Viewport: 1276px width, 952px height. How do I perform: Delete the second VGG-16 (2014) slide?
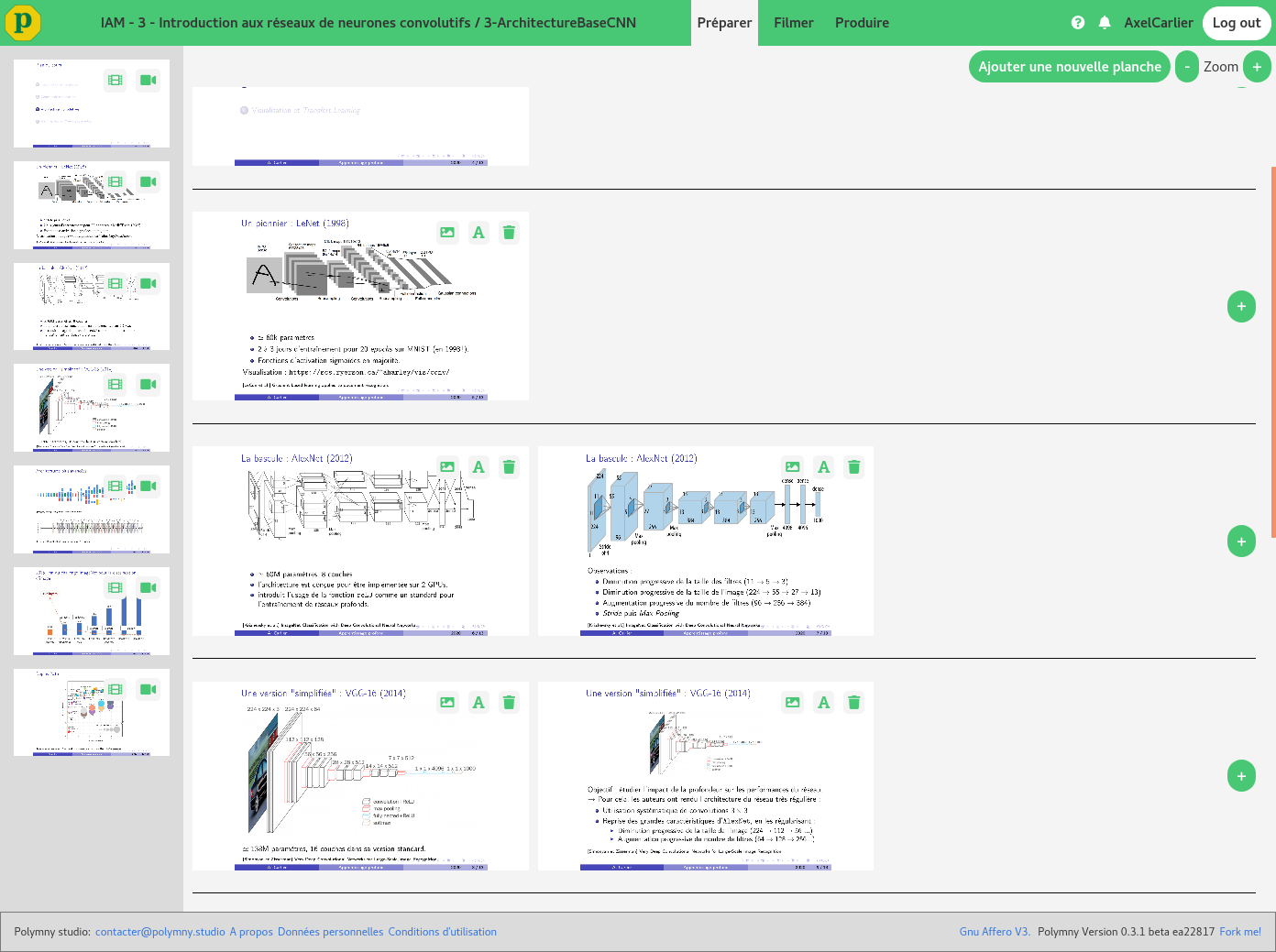coord(854,703)
